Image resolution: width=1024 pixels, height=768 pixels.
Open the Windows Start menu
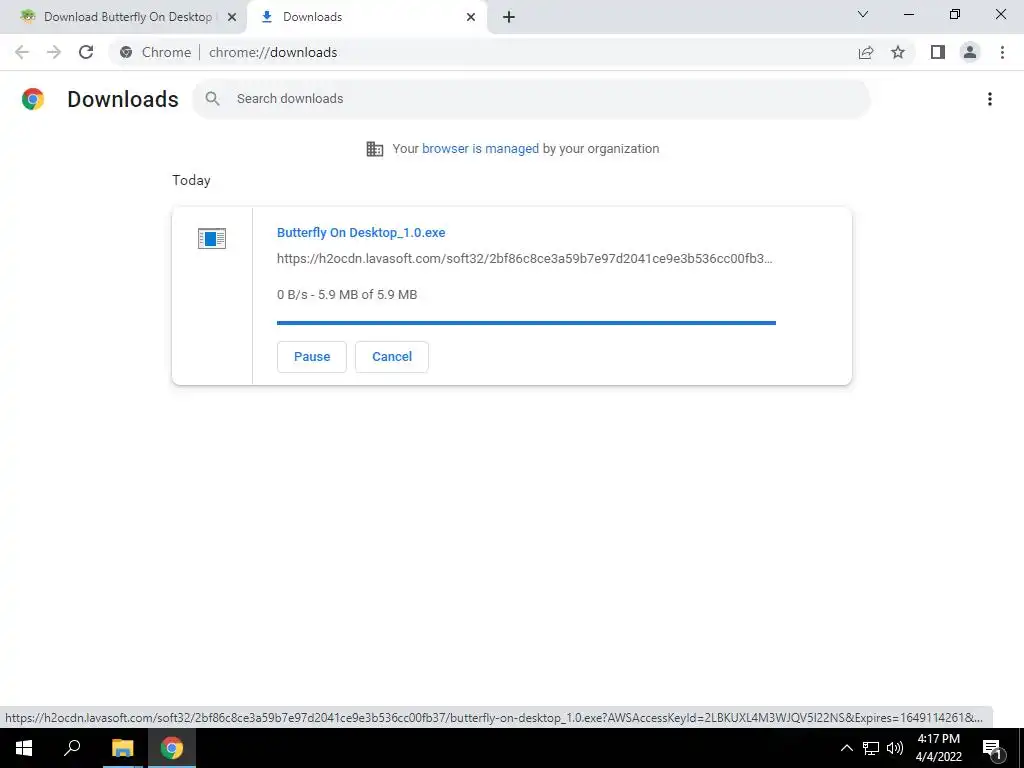[x=24, y=748]
